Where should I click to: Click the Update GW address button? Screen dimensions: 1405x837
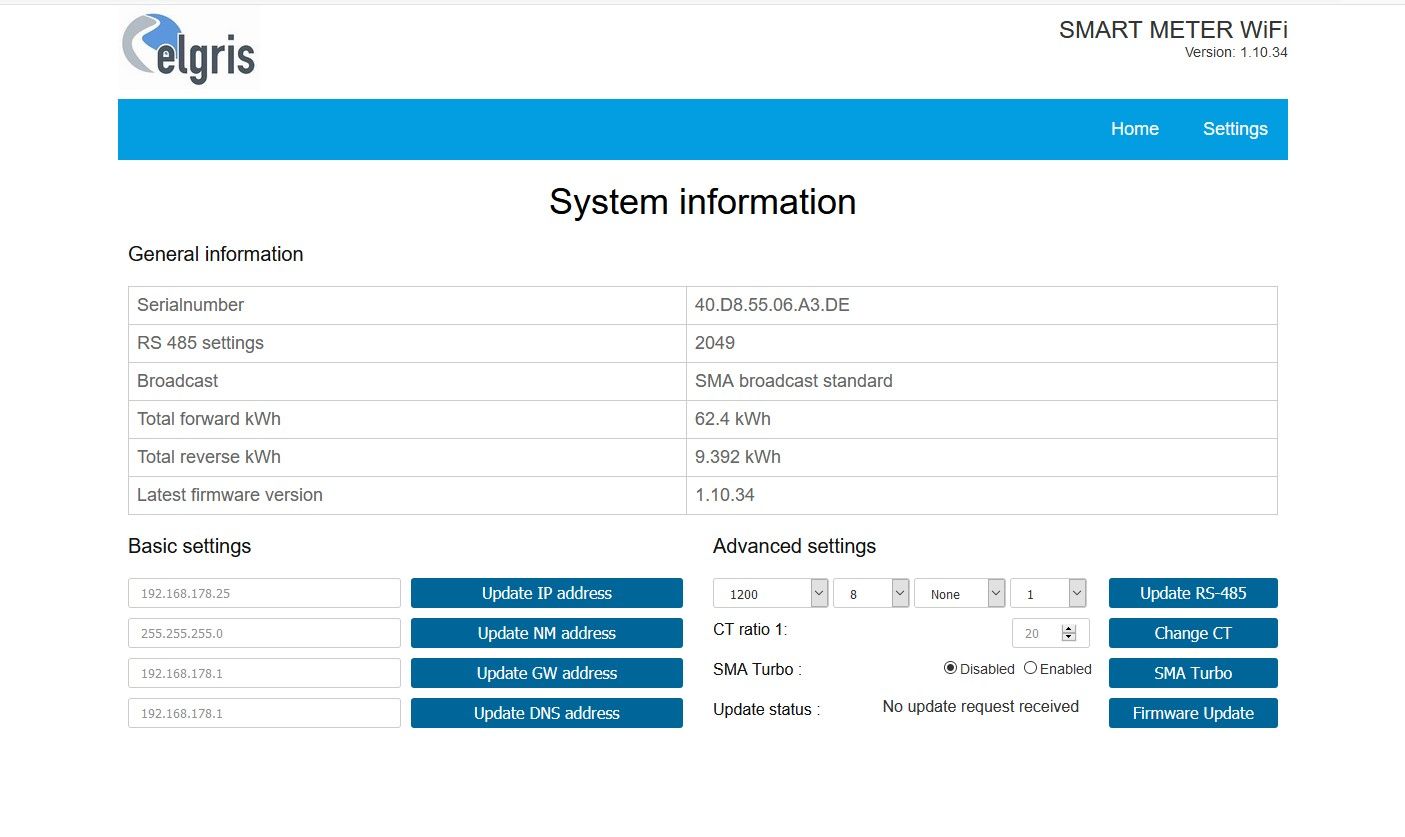click(546, 673)
